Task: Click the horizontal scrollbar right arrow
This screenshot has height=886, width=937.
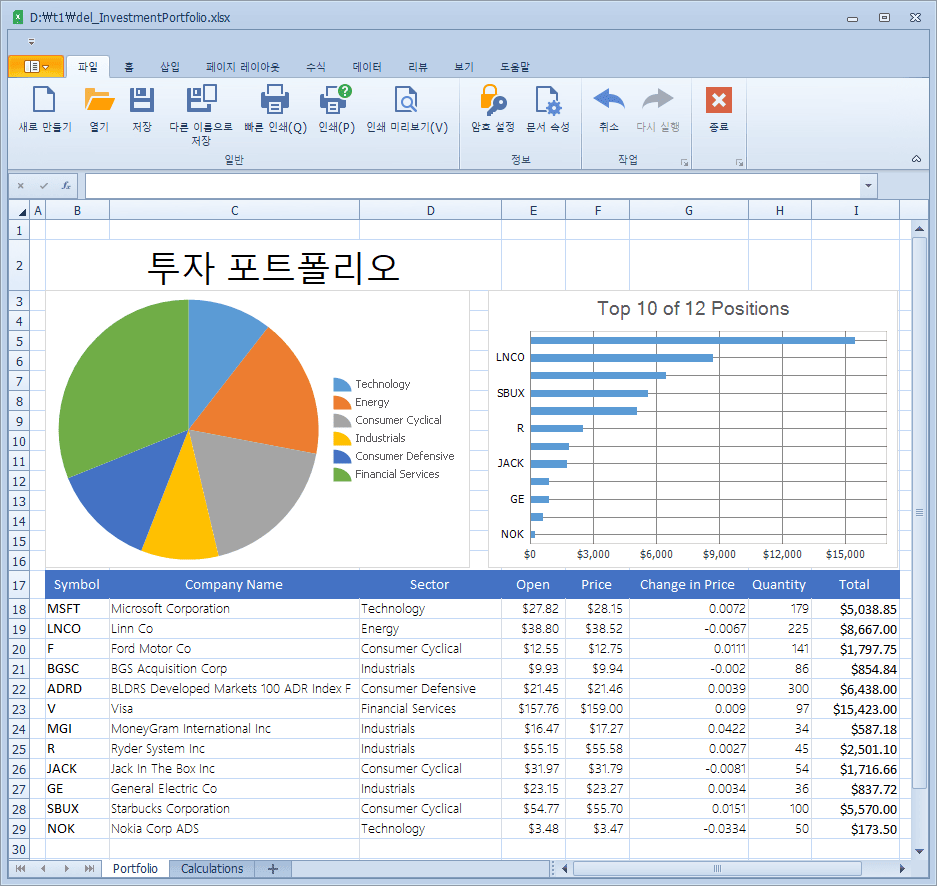Action: pos(902,869)
